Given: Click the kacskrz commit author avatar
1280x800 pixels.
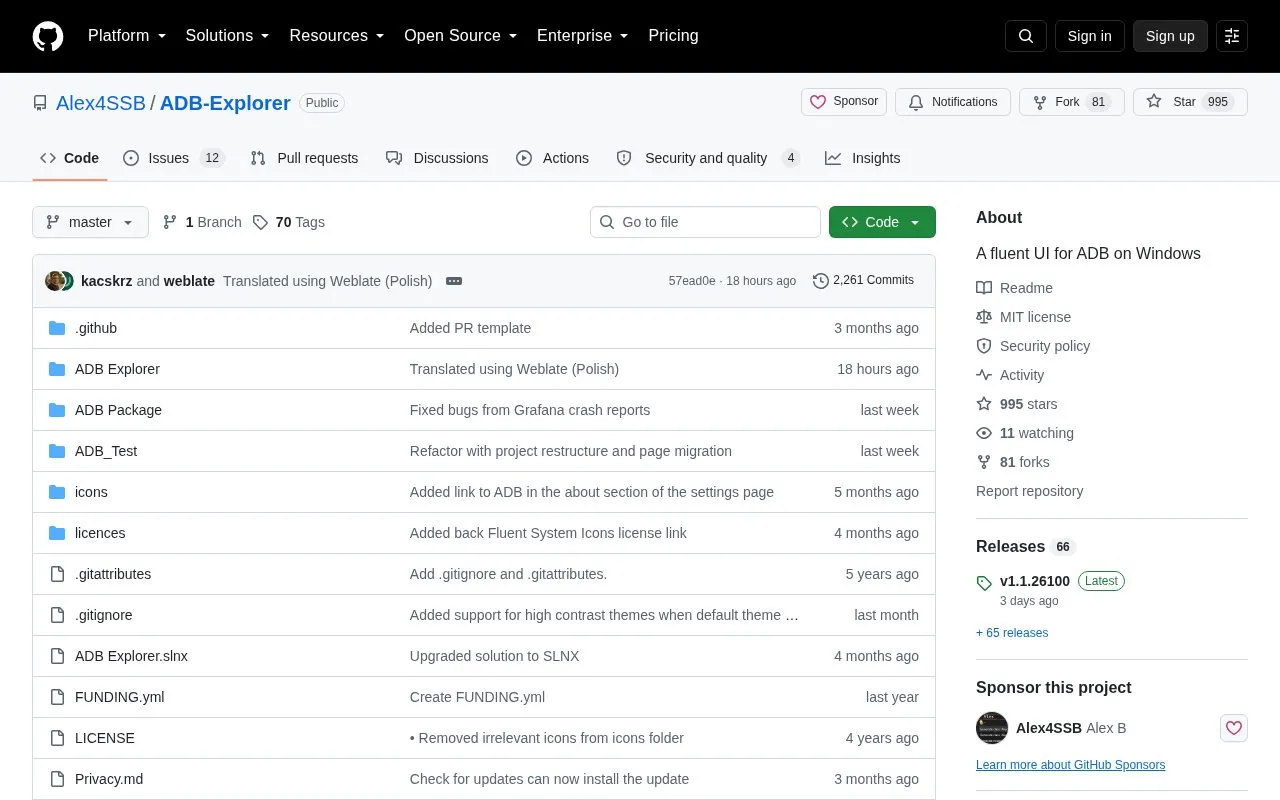Looking at the screenshot, I should [x=55, y=281].
